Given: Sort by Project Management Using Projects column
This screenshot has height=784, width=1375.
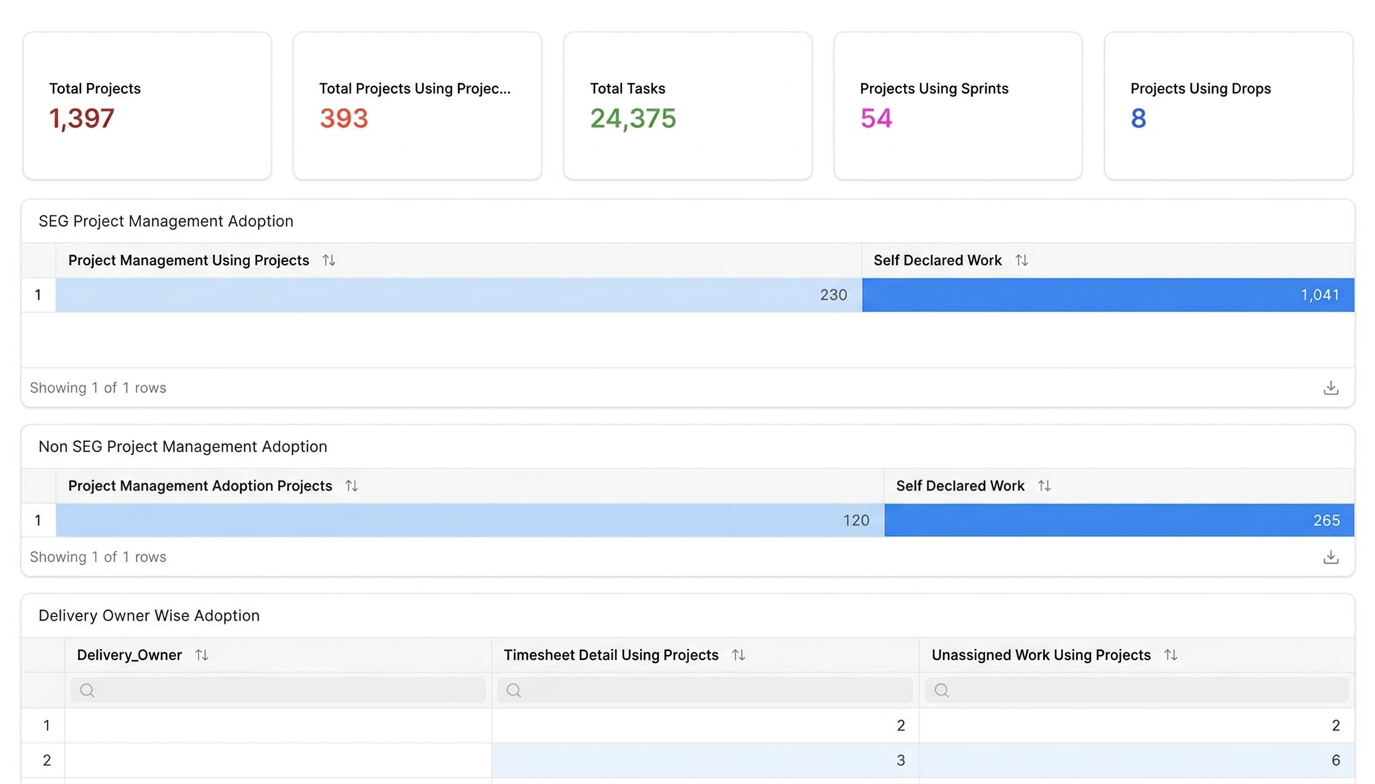Looking at the screenshot, I should click(329, 260).
